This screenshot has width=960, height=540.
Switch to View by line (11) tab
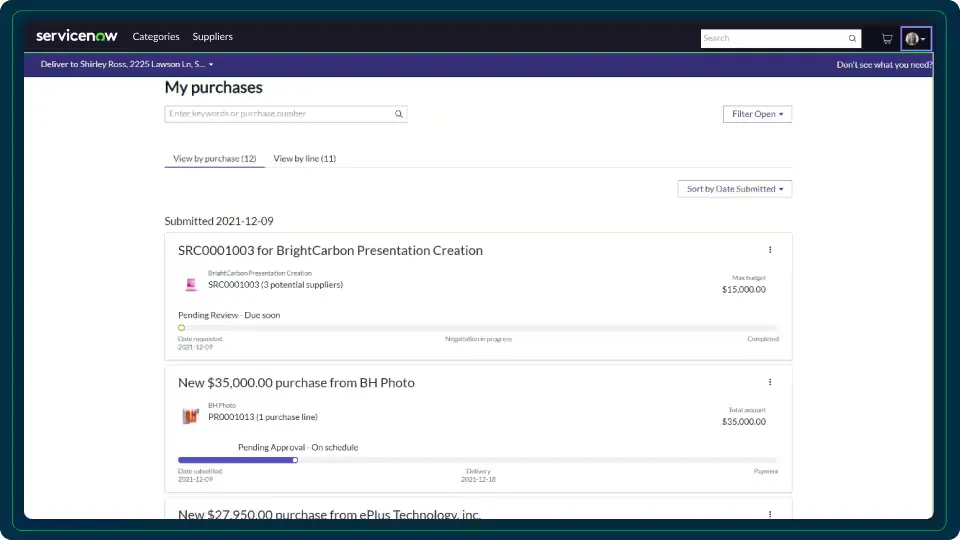(x=304, y=159)
